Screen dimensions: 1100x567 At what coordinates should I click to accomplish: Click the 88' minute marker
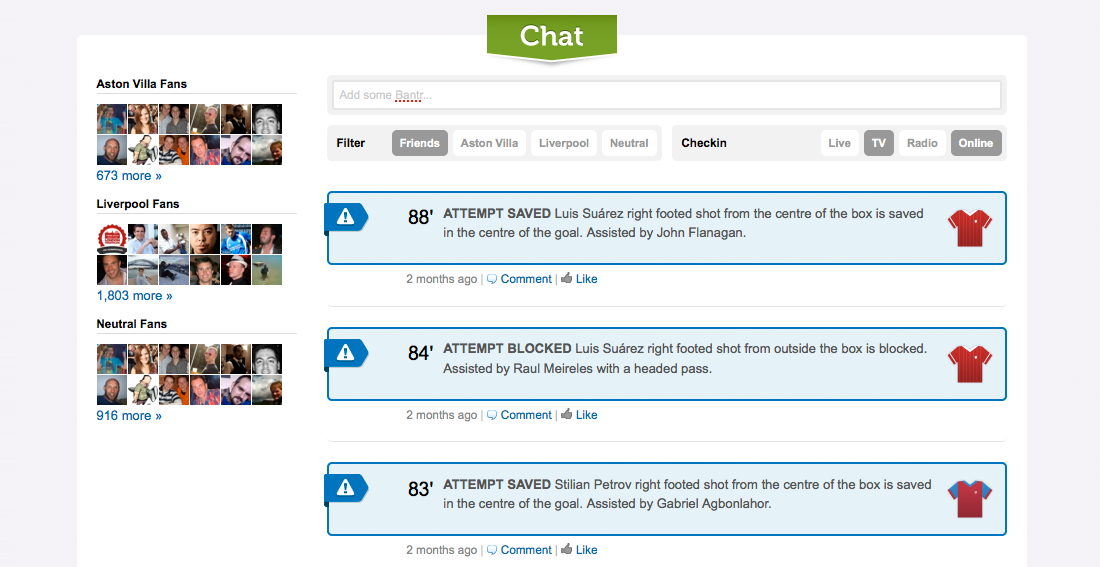(x=420, y=217)
